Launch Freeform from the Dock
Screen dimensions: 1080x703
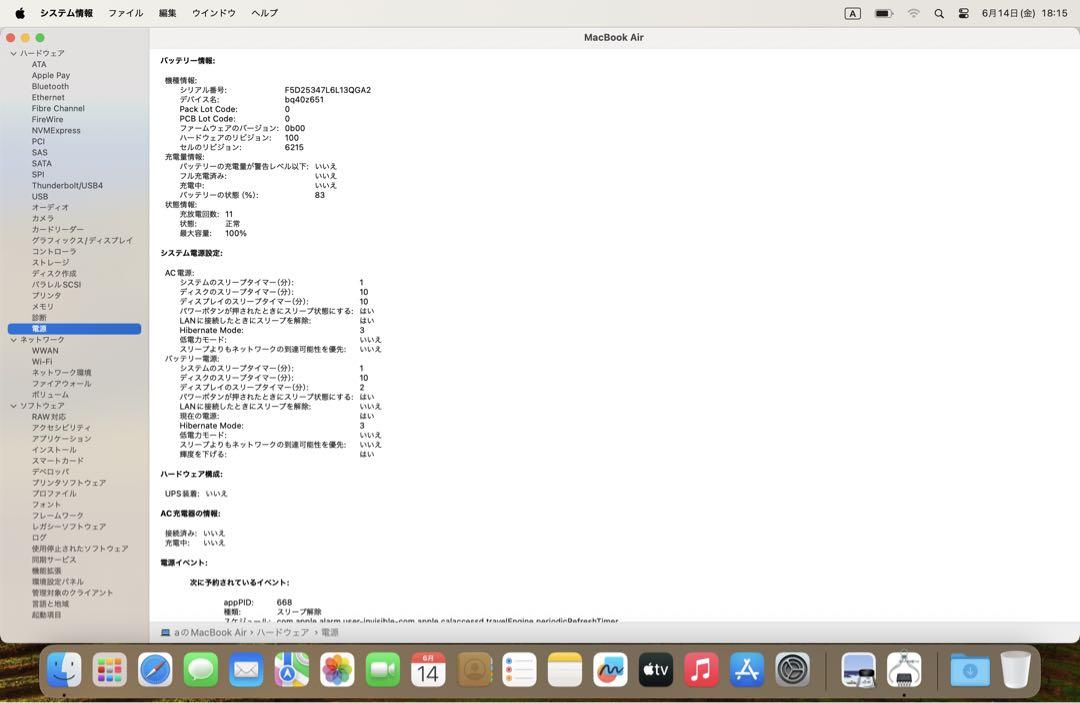[x=610, y=669]
